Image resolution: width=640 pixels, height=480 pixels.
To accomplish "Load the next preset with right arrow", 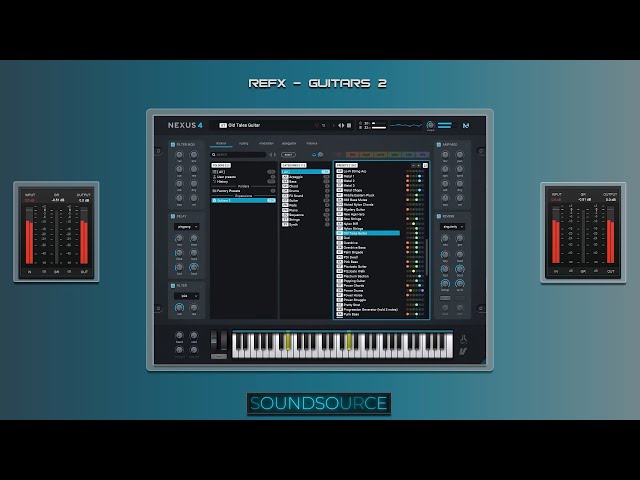I will click(343, 125).
